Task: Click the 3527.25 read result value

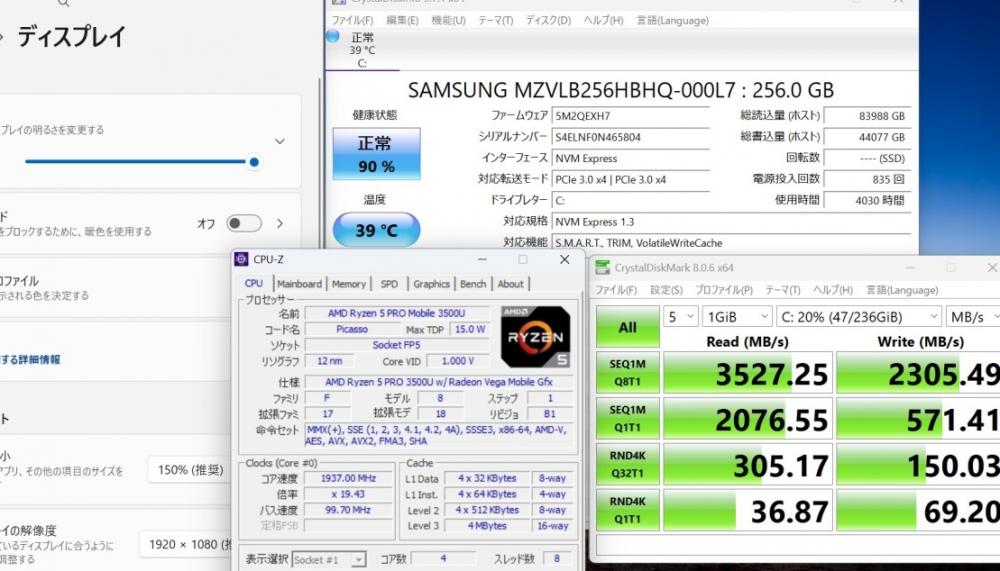Action: [x=748, y=373]
